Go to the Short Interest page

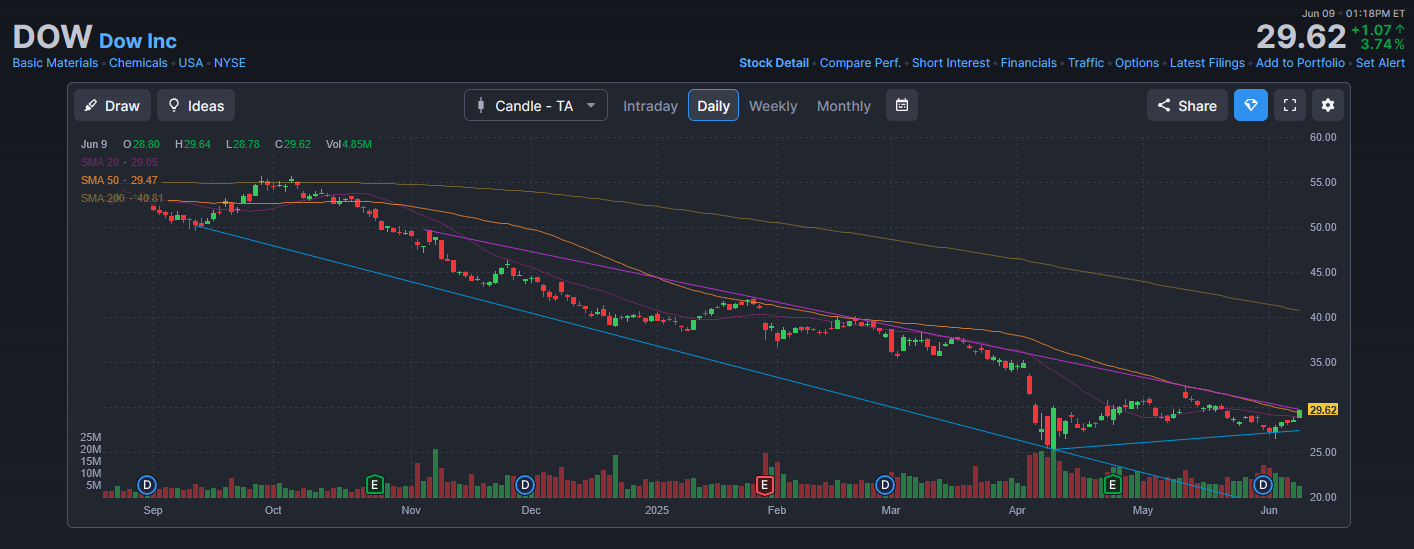click(950, 63)
